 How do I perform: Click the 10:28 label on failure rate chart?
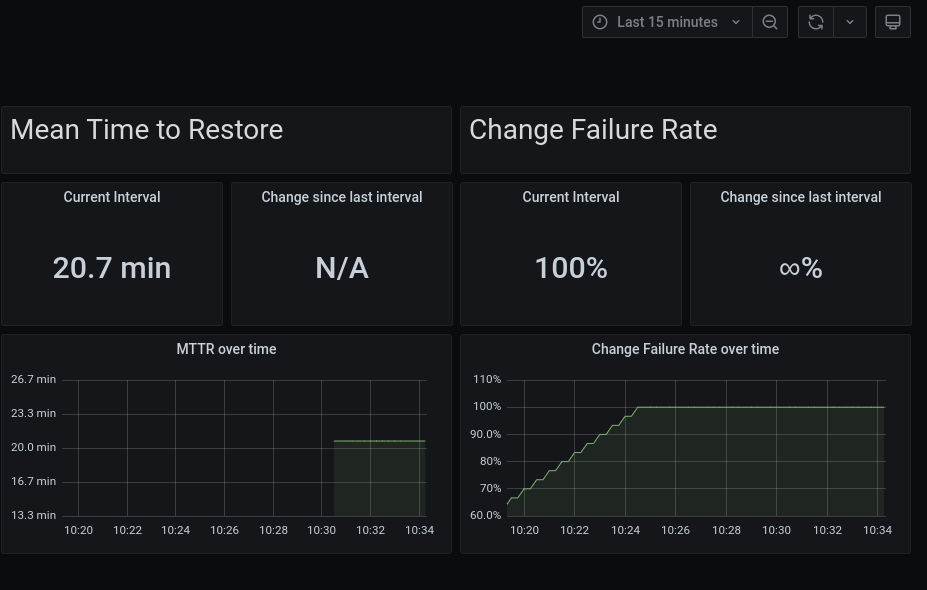(726, 530)
